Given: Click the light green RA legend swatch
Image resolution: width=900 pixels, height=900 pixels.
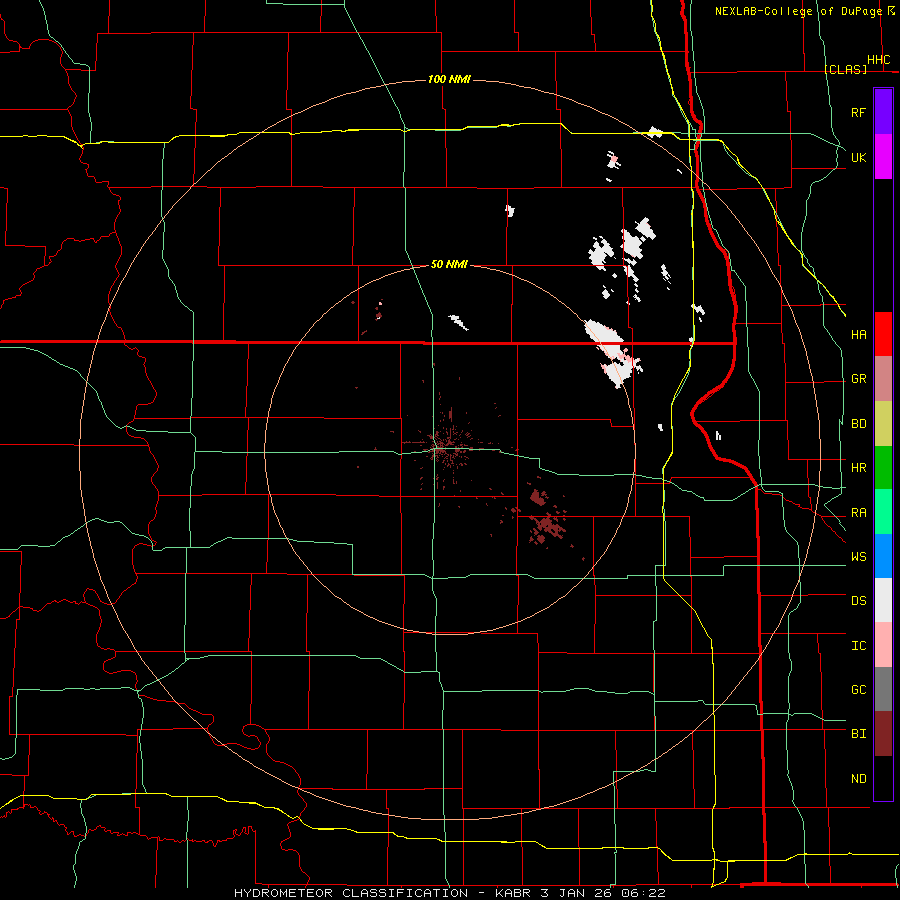Looking at the screenshot, I should [x=883, y=512].
